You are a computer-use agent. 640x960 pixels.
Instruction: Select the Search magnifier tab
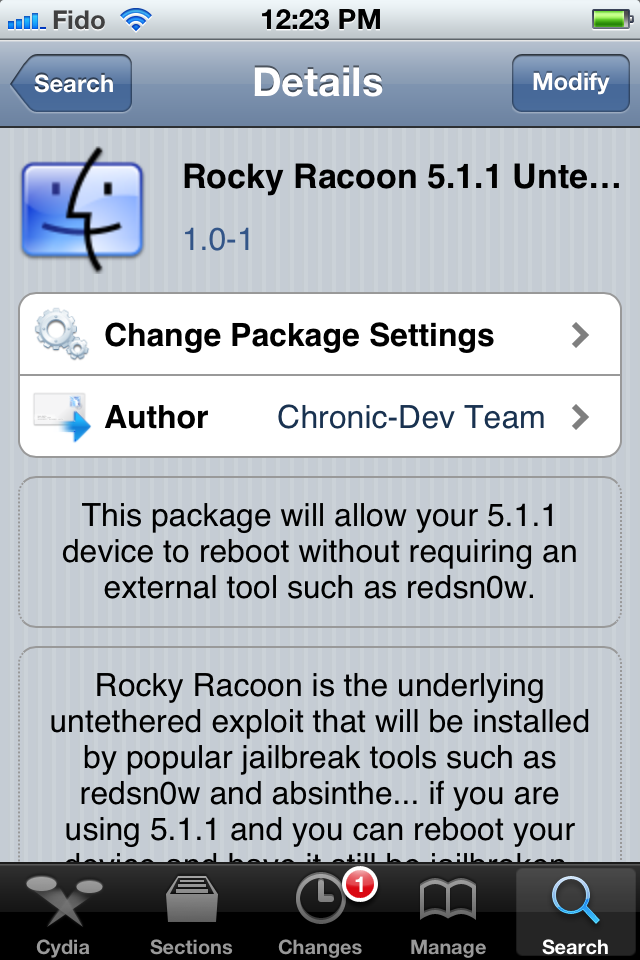575,913
